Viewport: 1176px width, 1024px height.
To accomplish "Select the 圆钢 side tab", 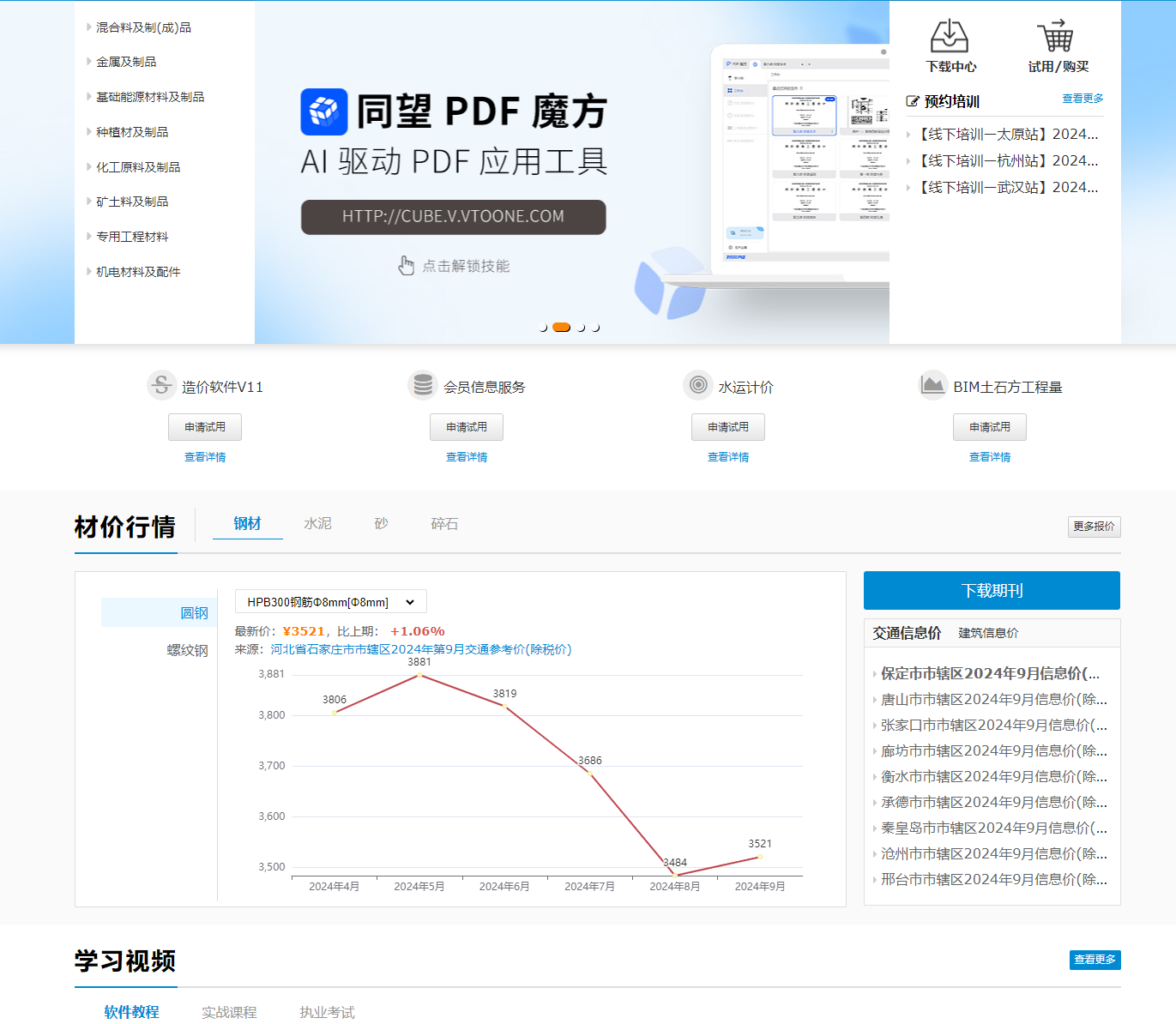I will click(159, 613).
